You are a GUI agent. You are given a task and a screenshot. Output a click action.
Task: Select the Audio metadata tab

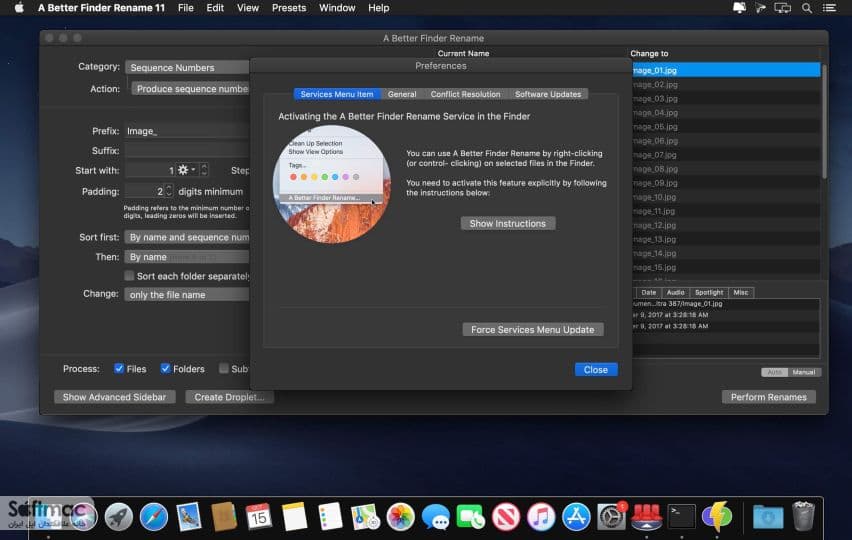[x=675, y=292]
